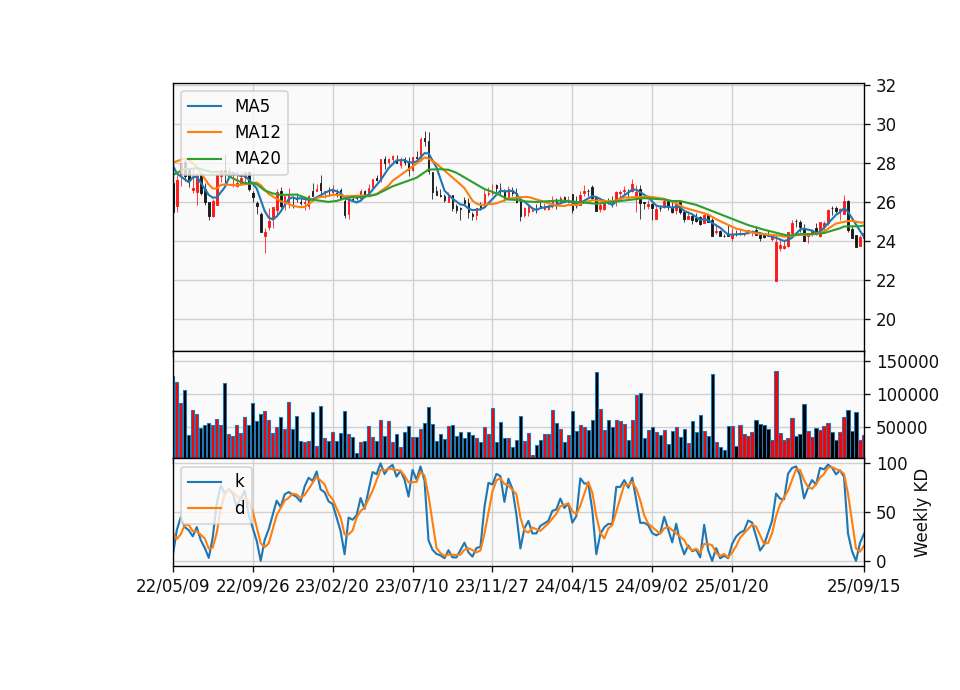960x690 pixels.
Task: Click the orange MA12 legend line
Action: [x=204, y=132]
